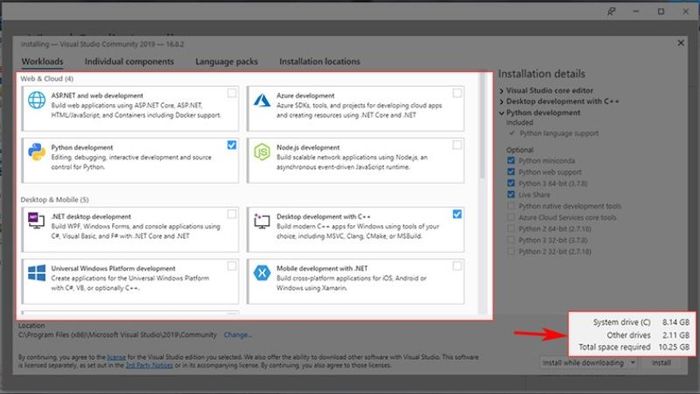The width and height of the screenshot is (700, 394).
Task: Click the .NET desktop development icon
Action: (37, 220)
